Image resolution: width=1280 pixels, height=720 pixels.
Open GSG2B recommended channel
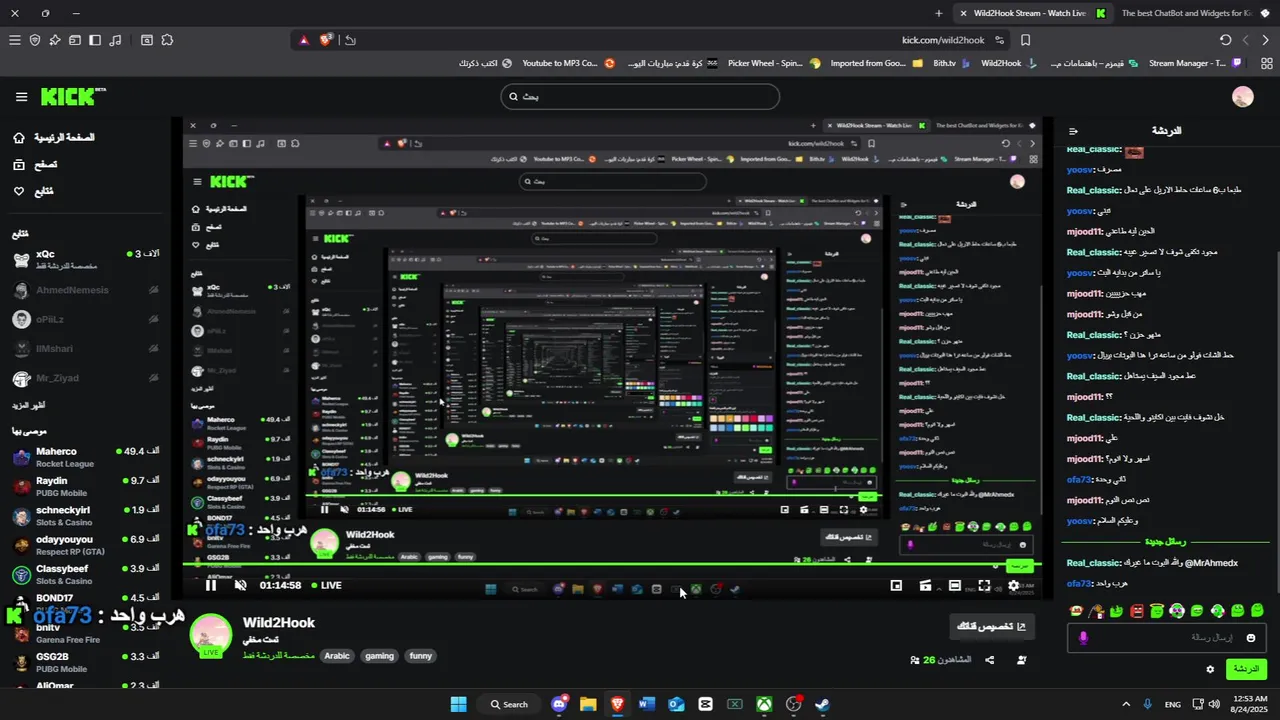pyautogui.click(x=85, y=662)
